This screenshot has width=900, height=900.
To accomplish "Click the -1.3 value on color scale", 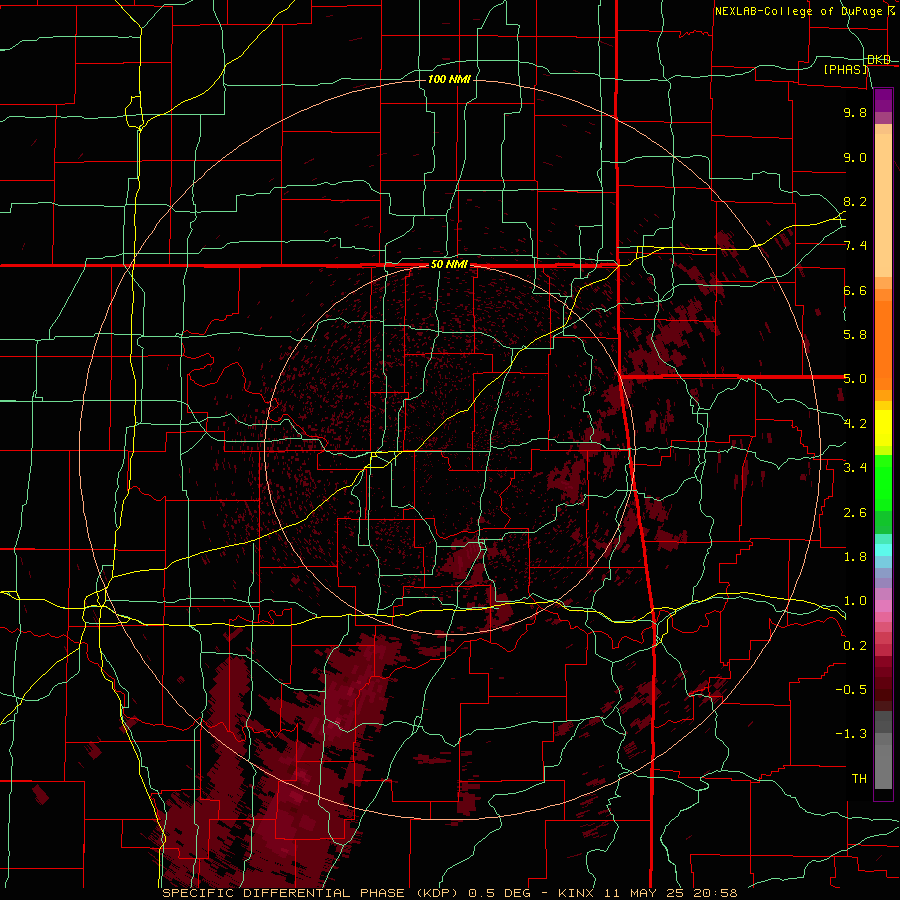I will click(851, 734).
